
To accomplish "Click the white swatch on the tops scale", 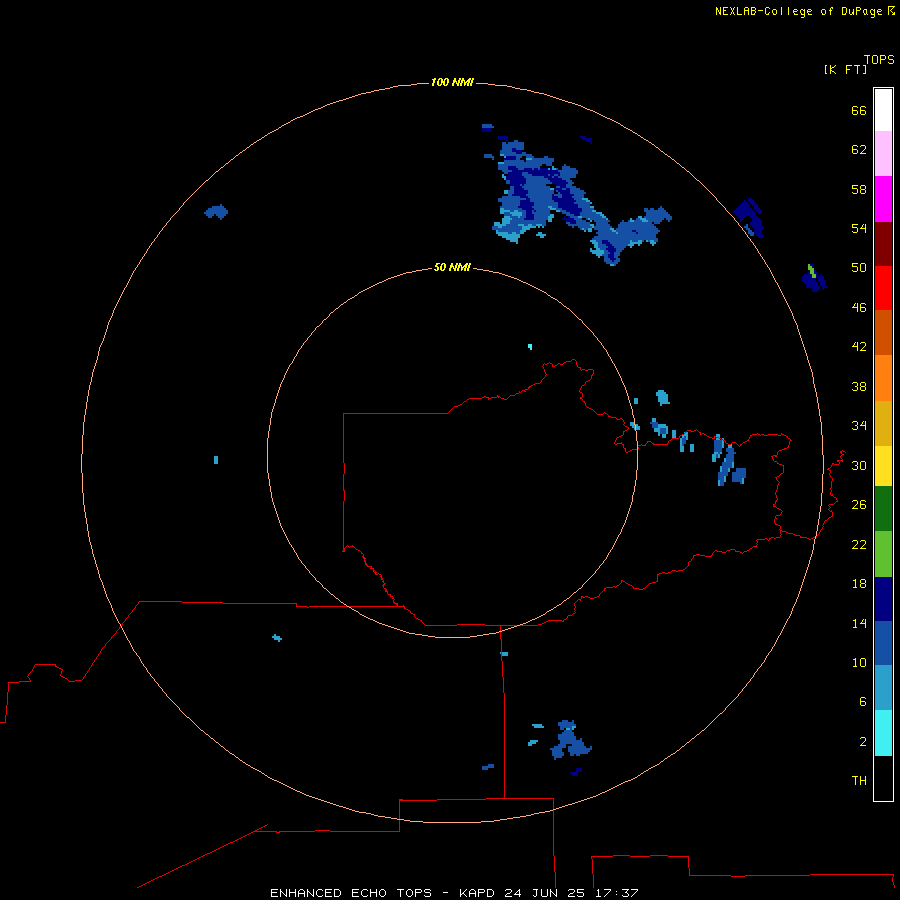I will point(883,110).
